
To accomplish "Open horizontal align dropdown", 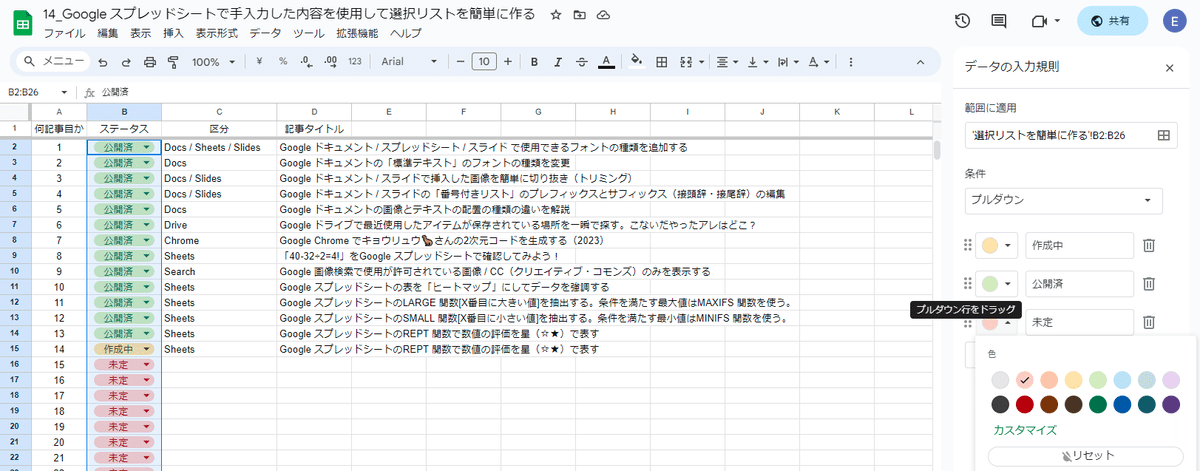I will [726, 62].
